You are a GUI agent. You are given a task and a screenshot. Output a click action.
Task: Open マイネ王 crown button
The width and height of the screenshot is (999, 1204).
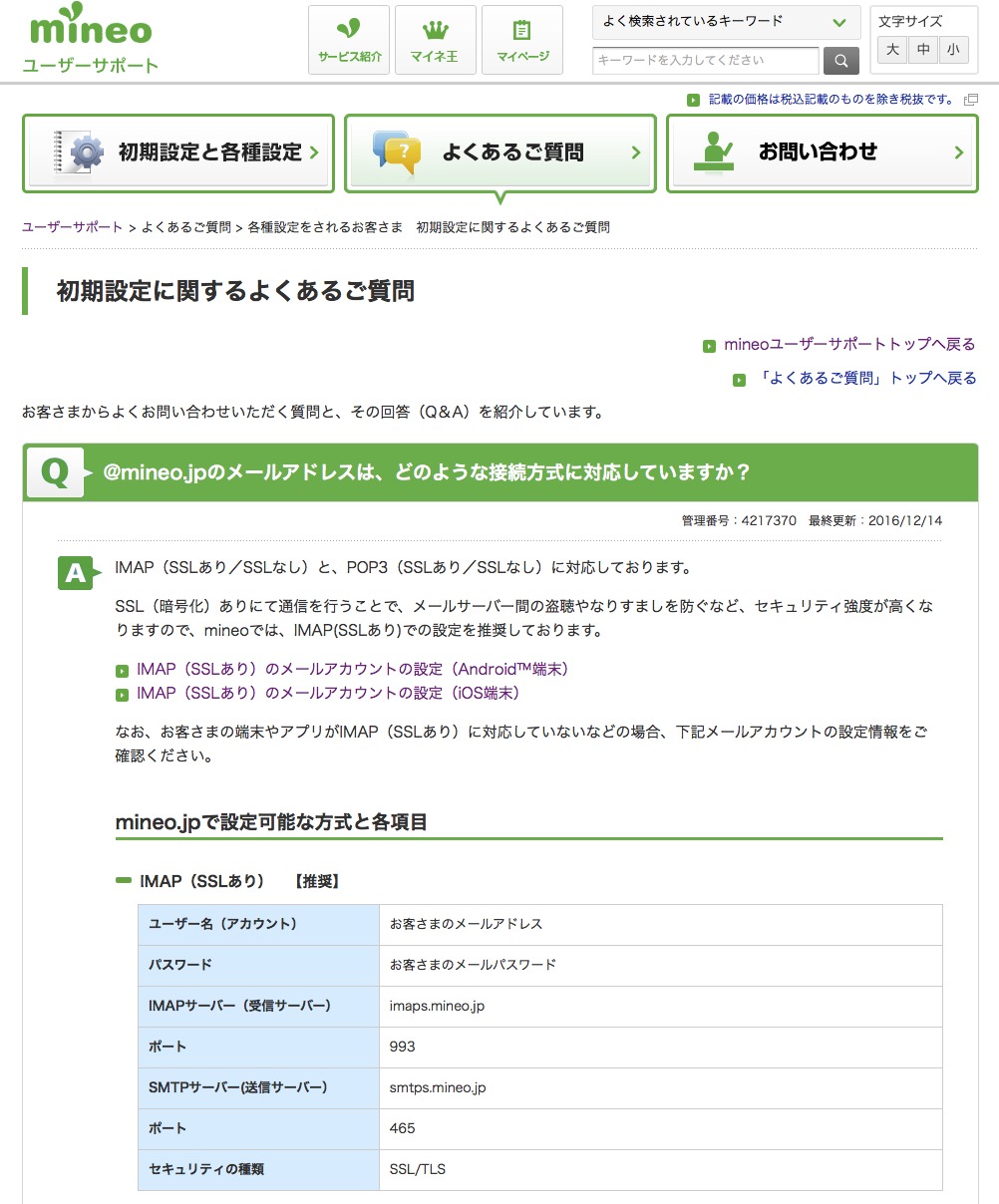pos(436,40)
